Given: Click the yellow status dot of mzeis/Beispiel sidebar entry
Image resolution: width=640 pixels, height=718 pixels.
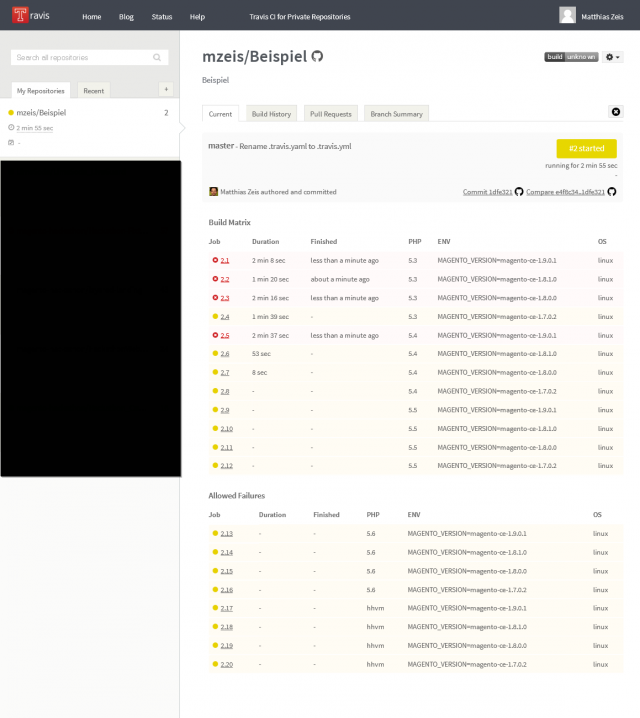Looking at the screenshot, I should [x=11, y=113].
